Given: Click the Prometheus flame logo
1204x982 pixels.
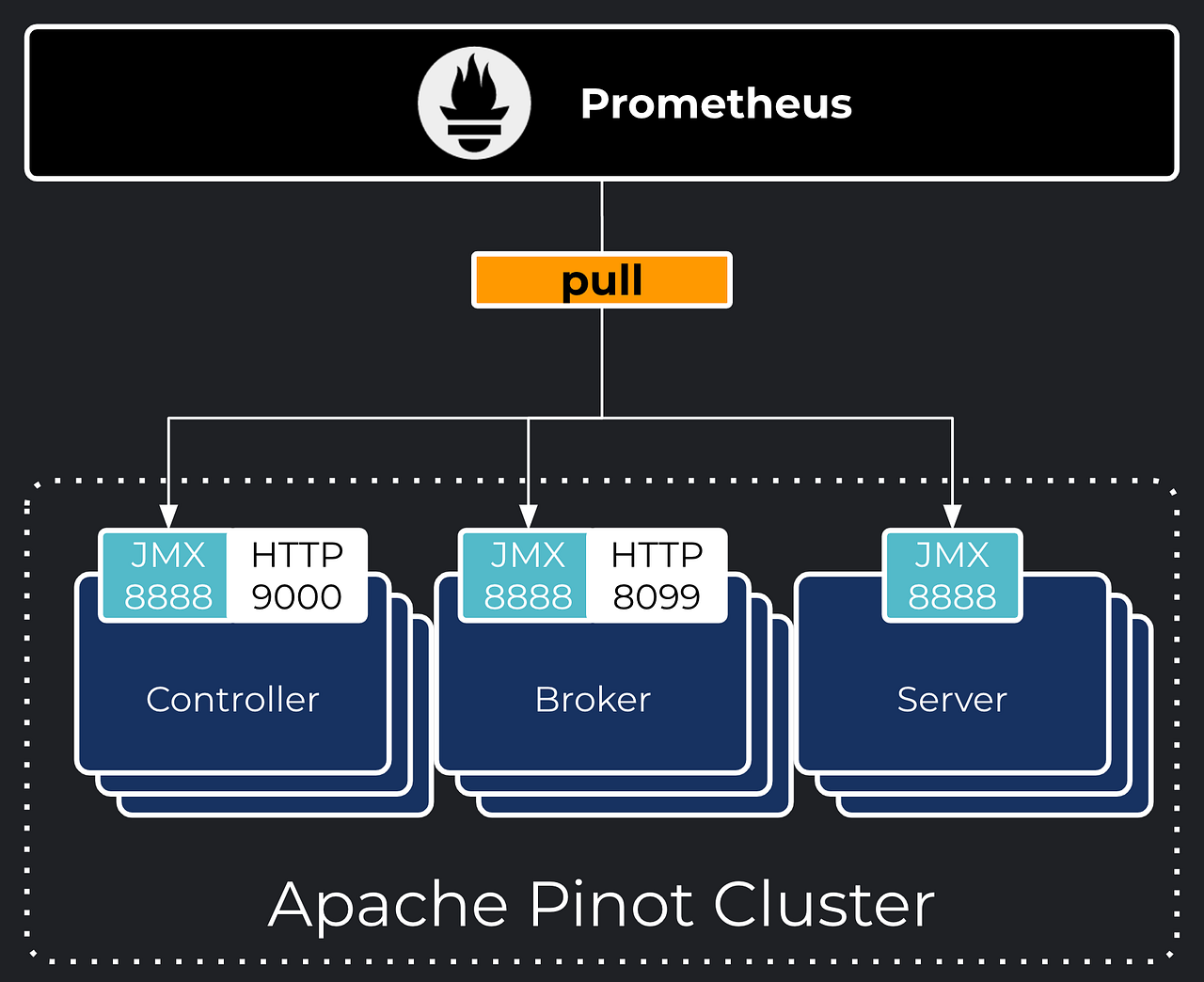Looking at the screenshot, I should [474, 103].
